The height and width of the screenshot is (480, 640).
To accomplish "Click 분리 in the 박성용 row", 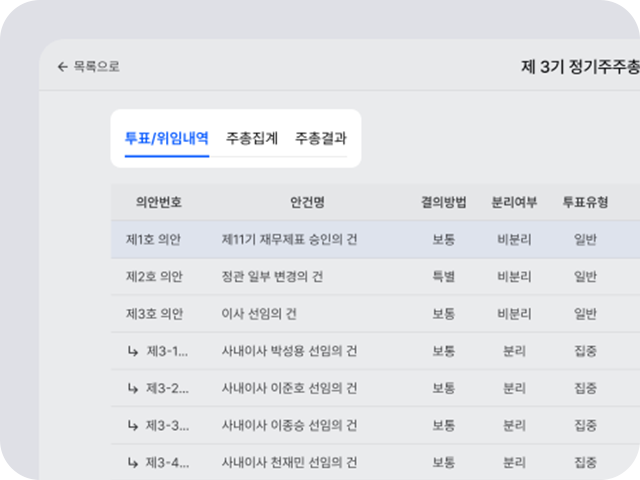I will coord(514,351).
